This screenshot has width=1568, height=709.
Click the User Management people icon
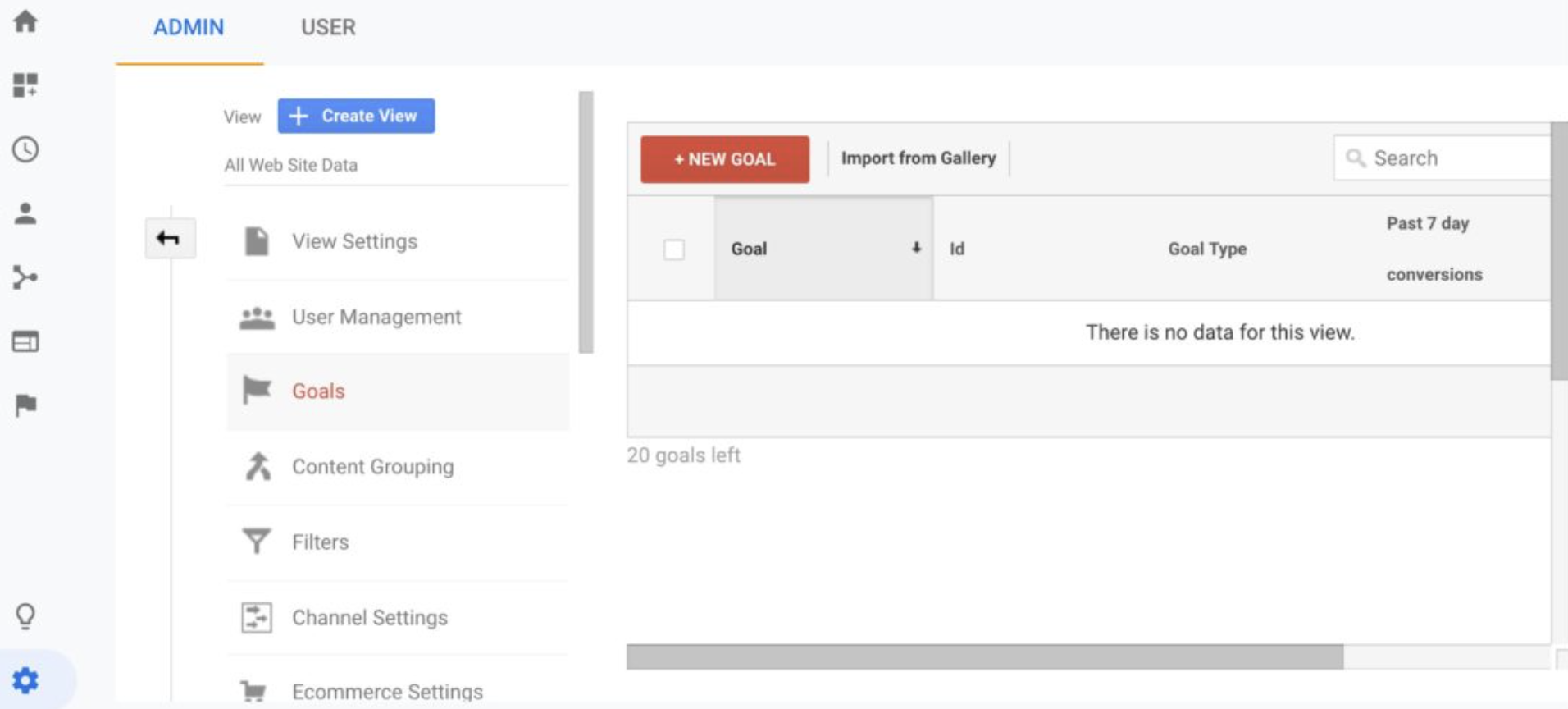pyautogui.click(x=257, y=318)
